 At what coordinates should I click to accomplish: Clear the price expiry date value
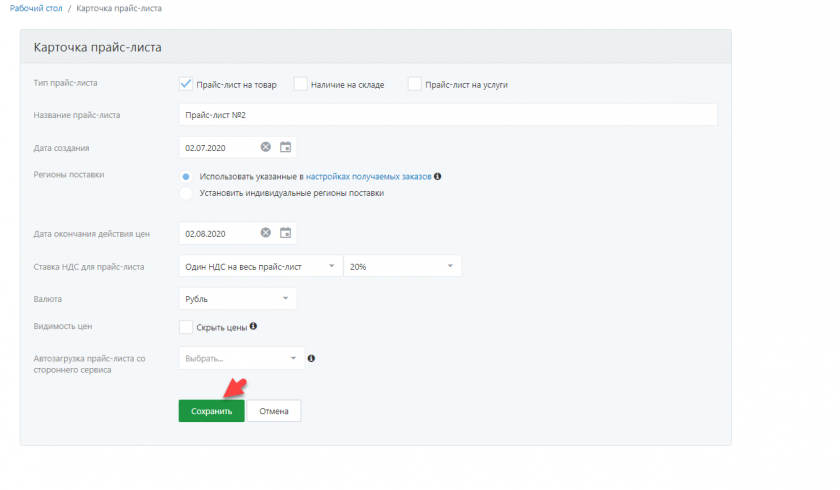point(266,233)
